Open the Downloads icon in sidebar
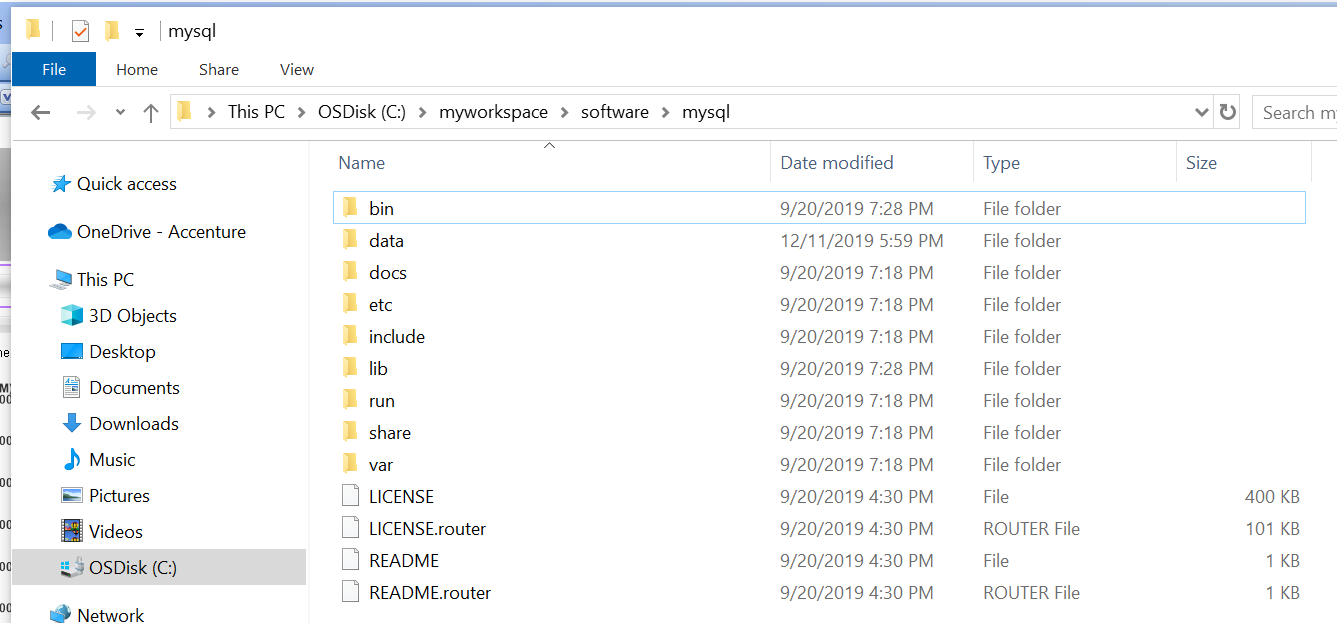Image resolution: width=1337 pixels, height=623 pixels. pyautogui.click(x=72, y=424)
